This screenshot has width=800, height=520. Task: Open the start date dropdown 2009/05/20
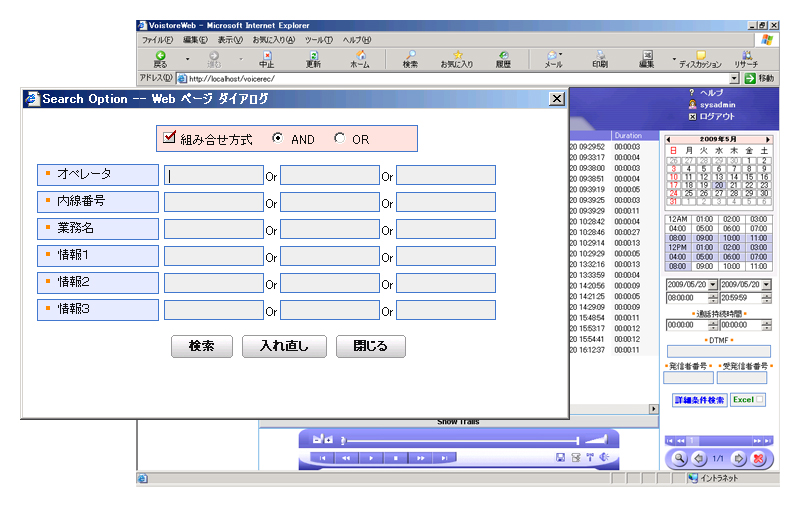coord(712,285)
